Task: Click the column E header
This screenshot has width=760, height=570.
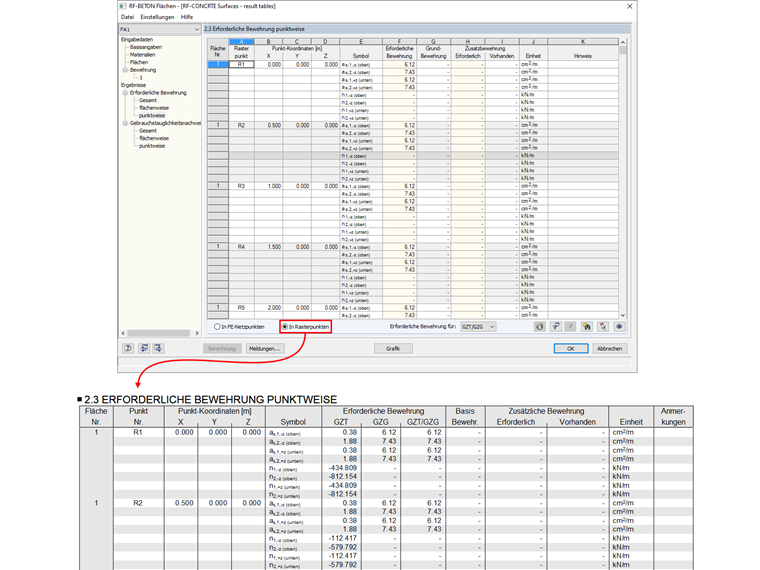Action: (x=361, y=42)
